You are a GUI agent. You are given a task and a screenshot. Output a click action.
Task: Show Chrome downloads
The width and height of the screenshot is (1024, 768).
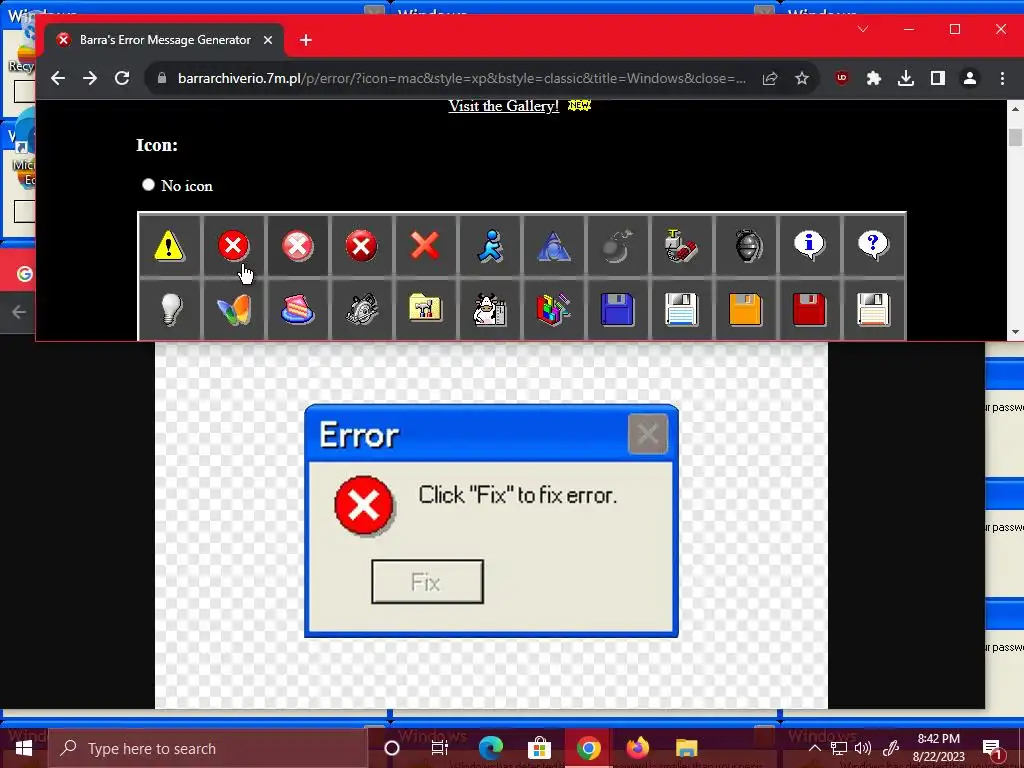pos(906,78)
